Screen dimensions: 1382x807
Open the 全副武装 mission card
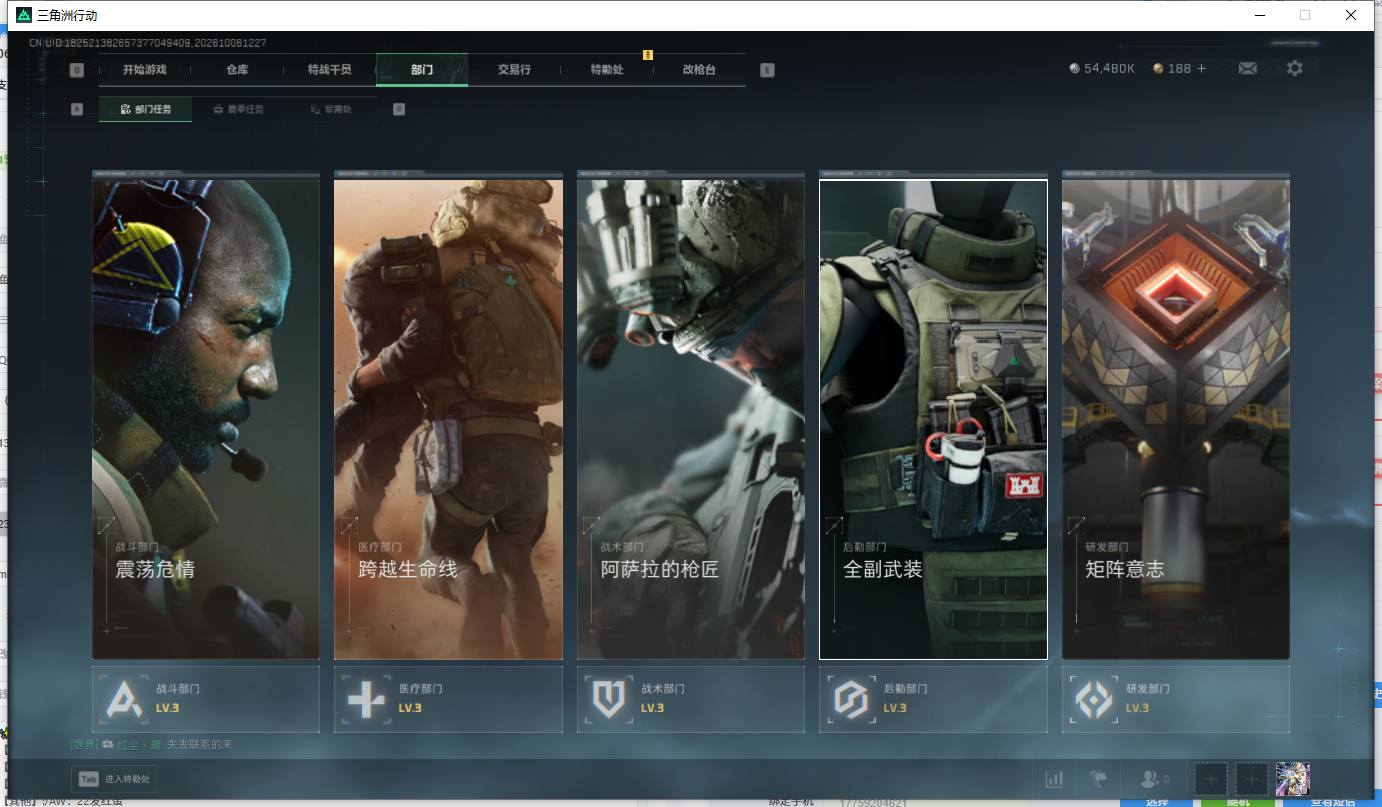[933, 419]
